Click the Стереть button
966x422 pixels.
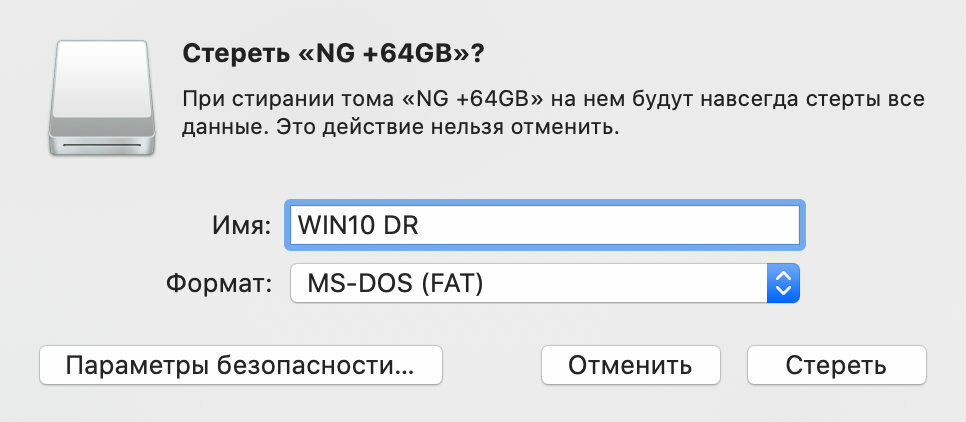pos(836,365)
